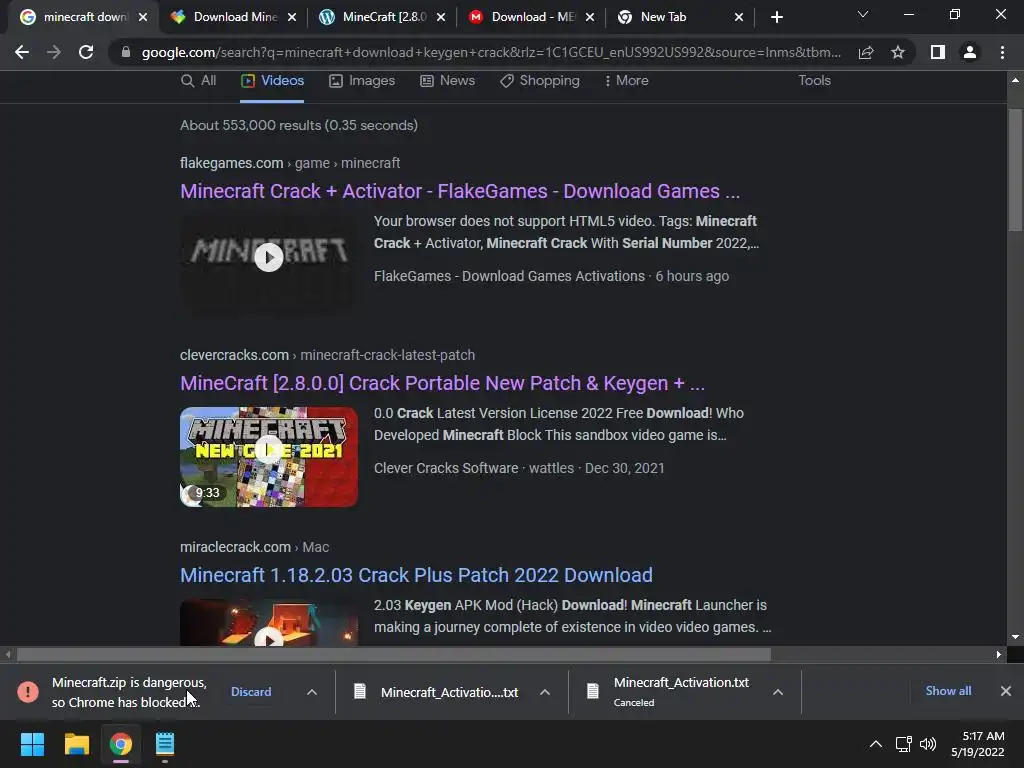Close the 'New Tab' tab

pyautogui.click(x=739, y=17)
